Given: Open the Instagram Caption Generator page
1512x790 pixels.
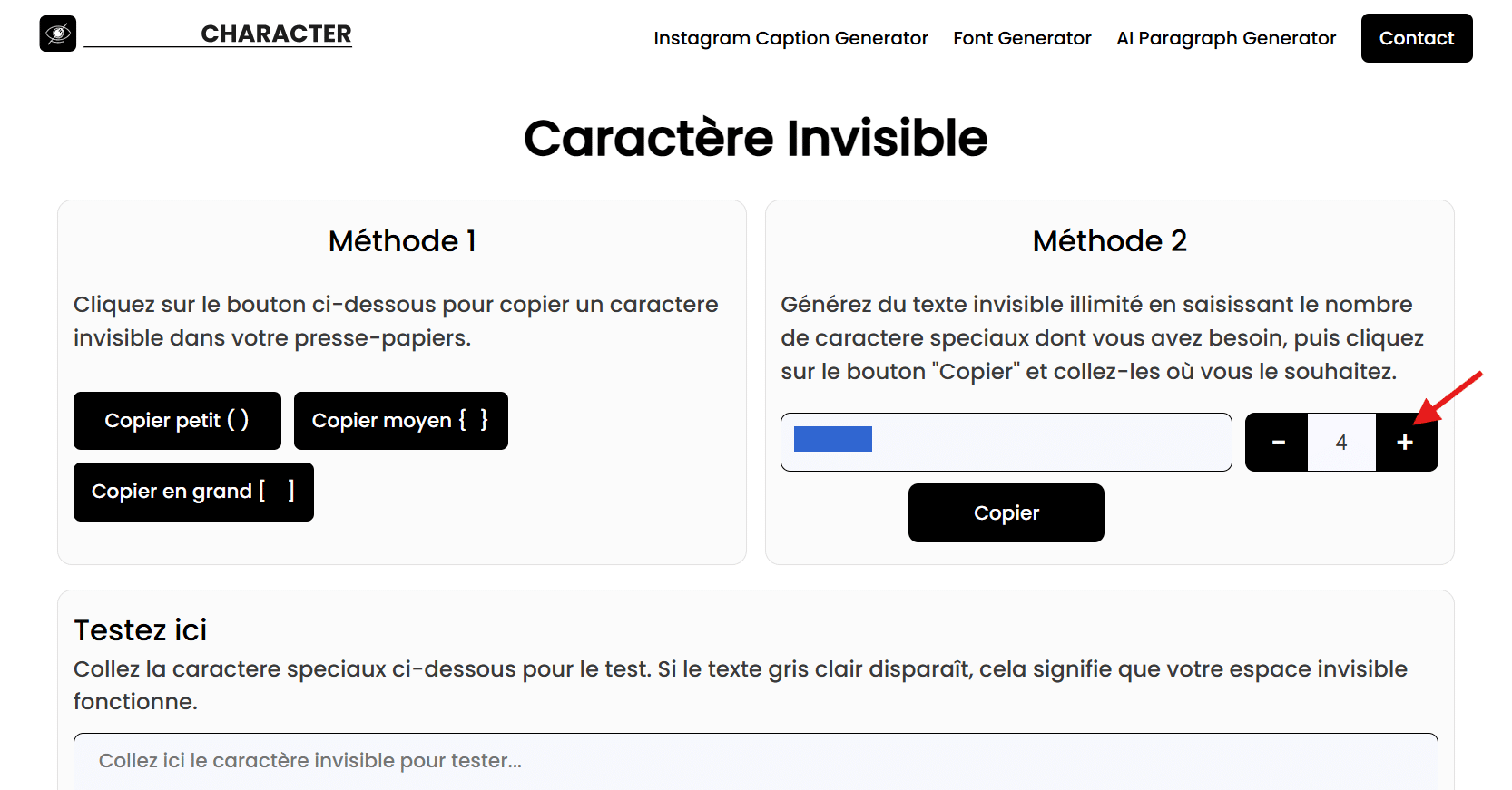Looking at the screenshot, I should tap(790, 38).
